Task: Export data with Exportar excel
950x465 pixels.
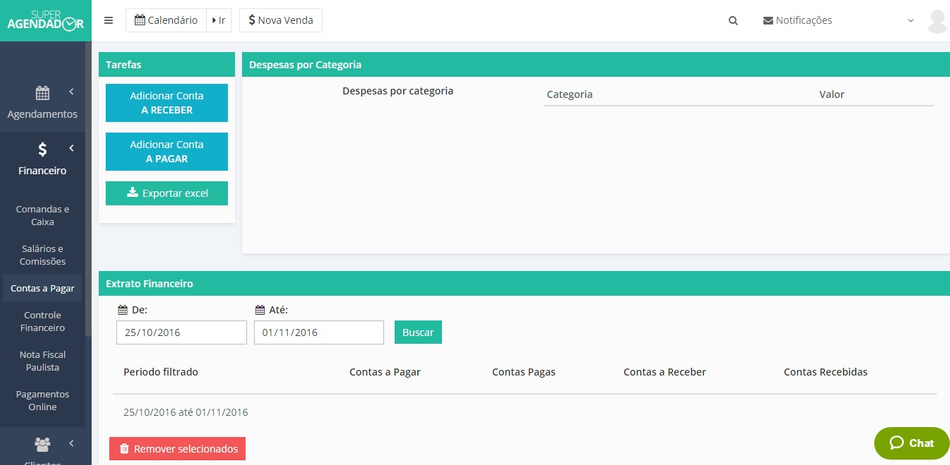Action: click(166, 193)
